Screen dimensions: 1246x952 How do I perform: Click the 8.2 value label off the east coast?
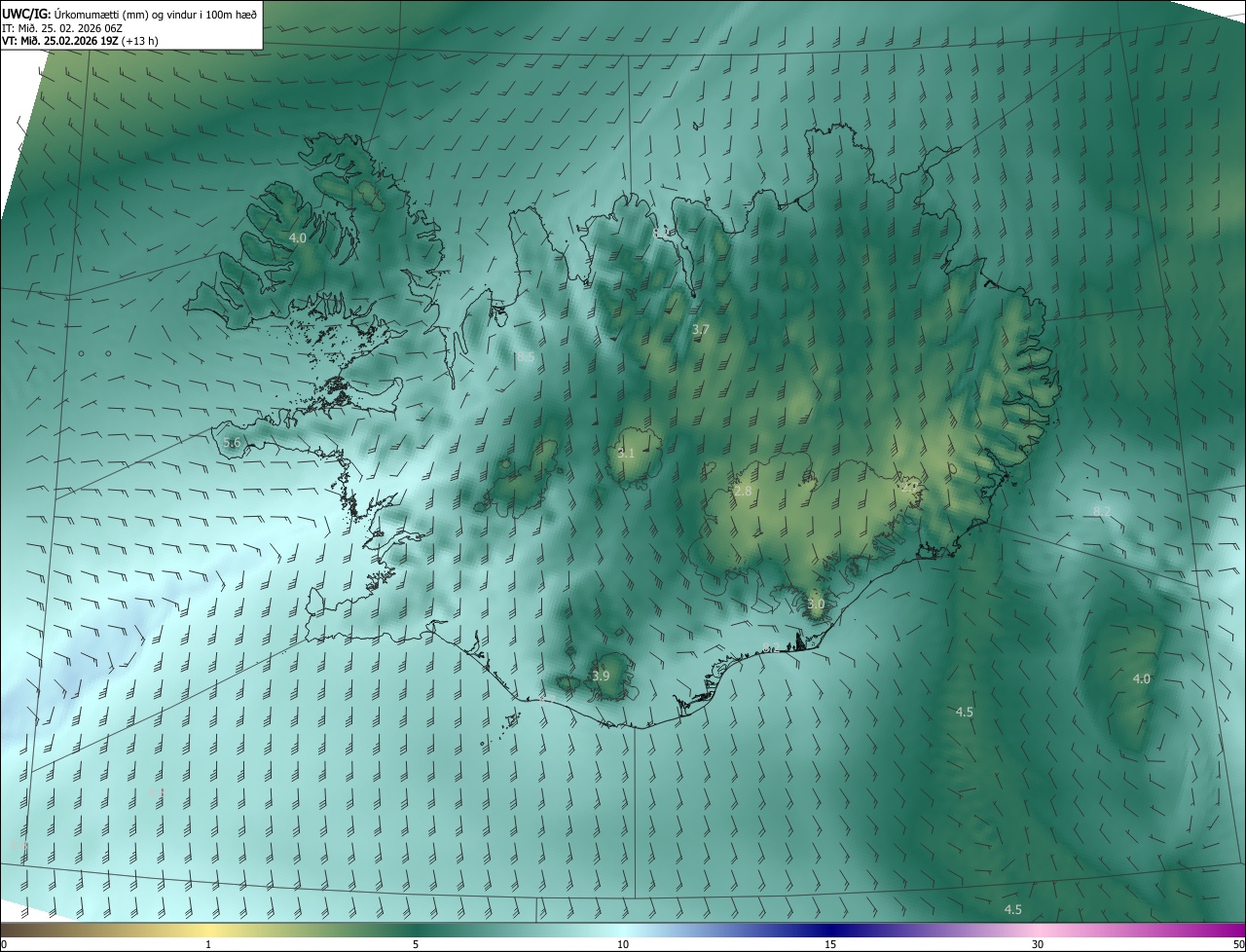(x=1102, y=511)
